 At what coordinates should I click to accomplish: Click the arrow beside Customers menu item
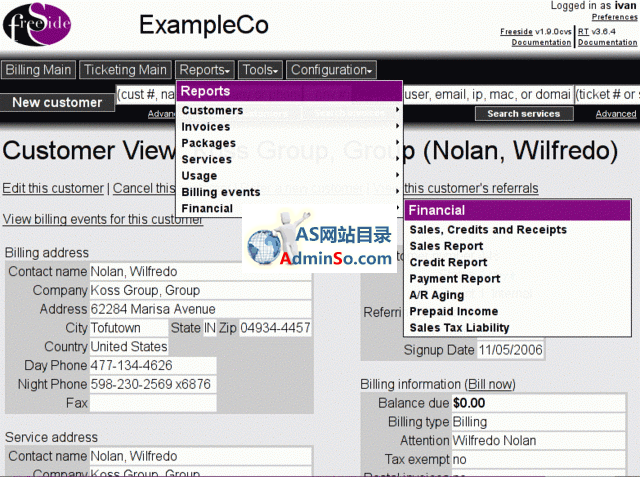click(x=397, y=110)
